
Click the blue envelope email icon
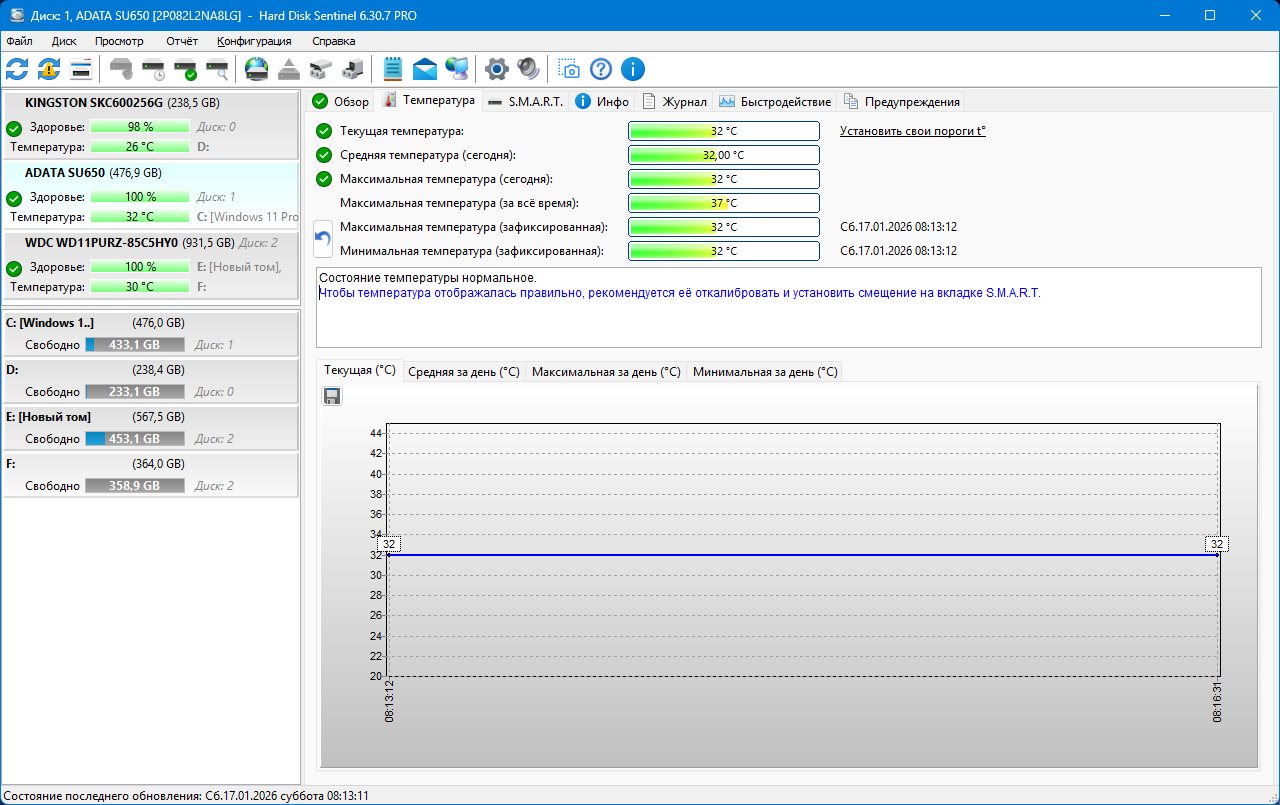pos(425,69)
